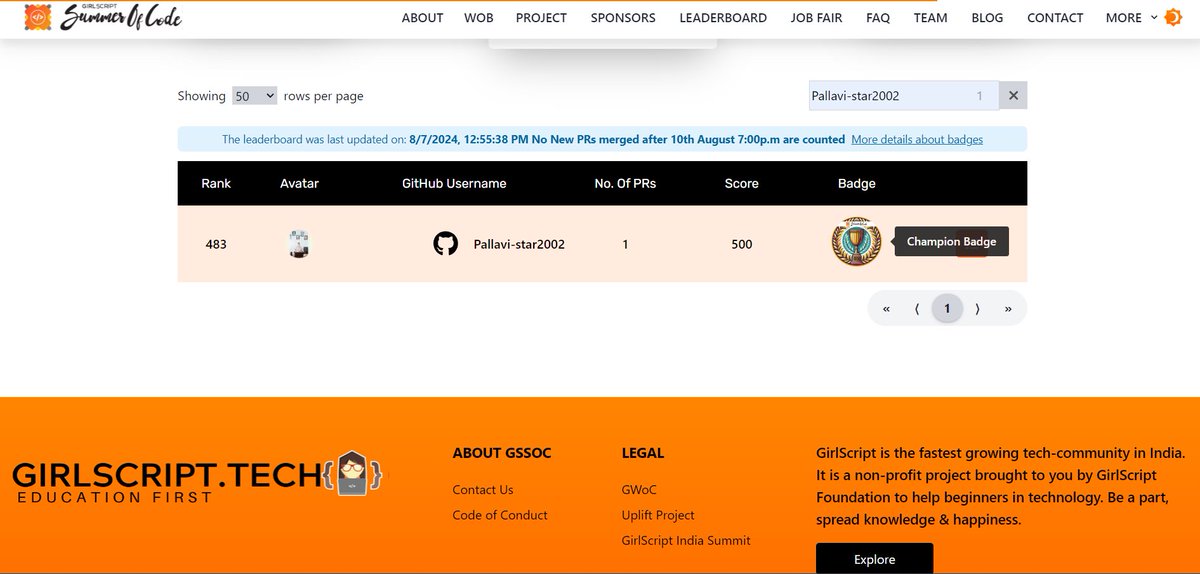Screen dimensions: 1200x574
Task: Go to the WOB menu item
Action: pos(479,17)
